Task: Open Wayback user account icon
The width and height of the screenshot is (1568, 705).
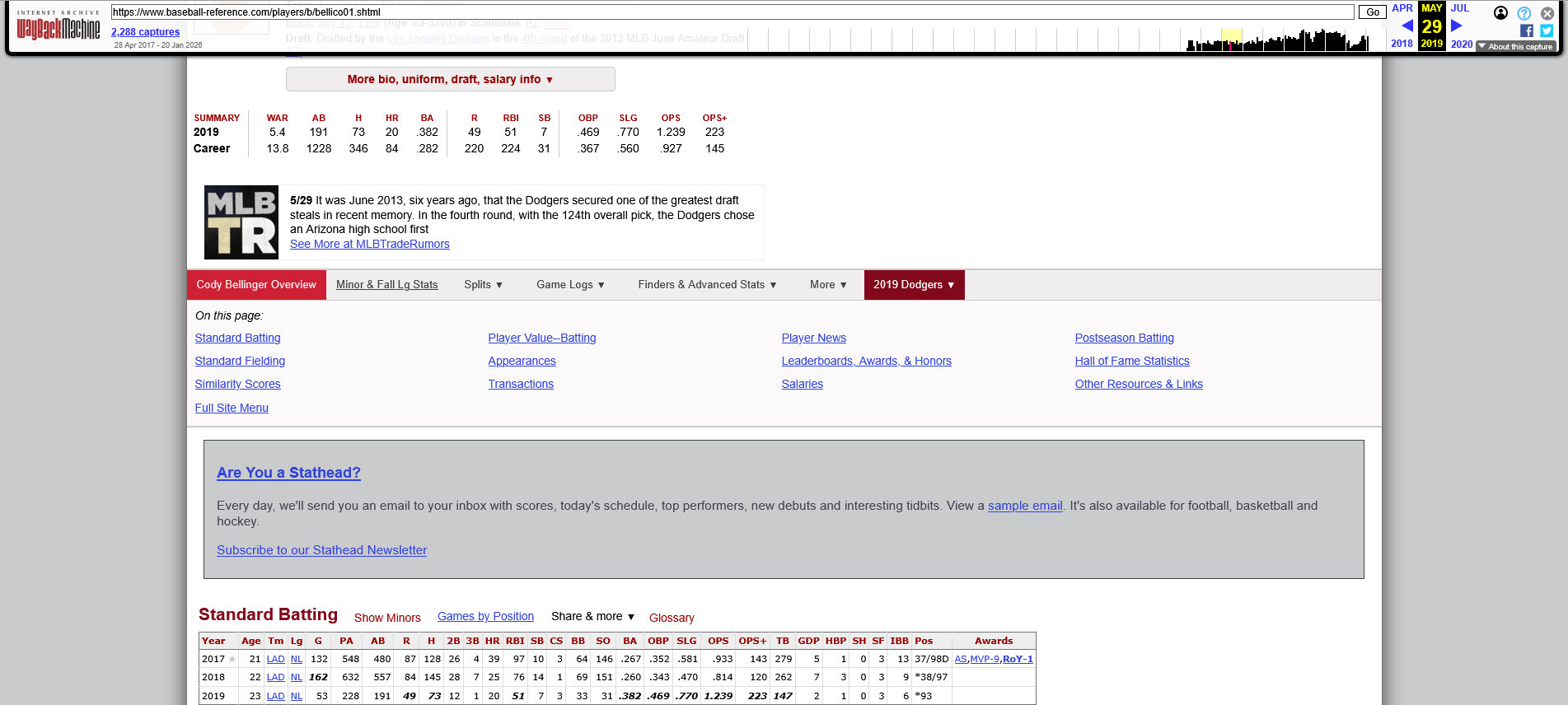Action: click(1500, 13)
